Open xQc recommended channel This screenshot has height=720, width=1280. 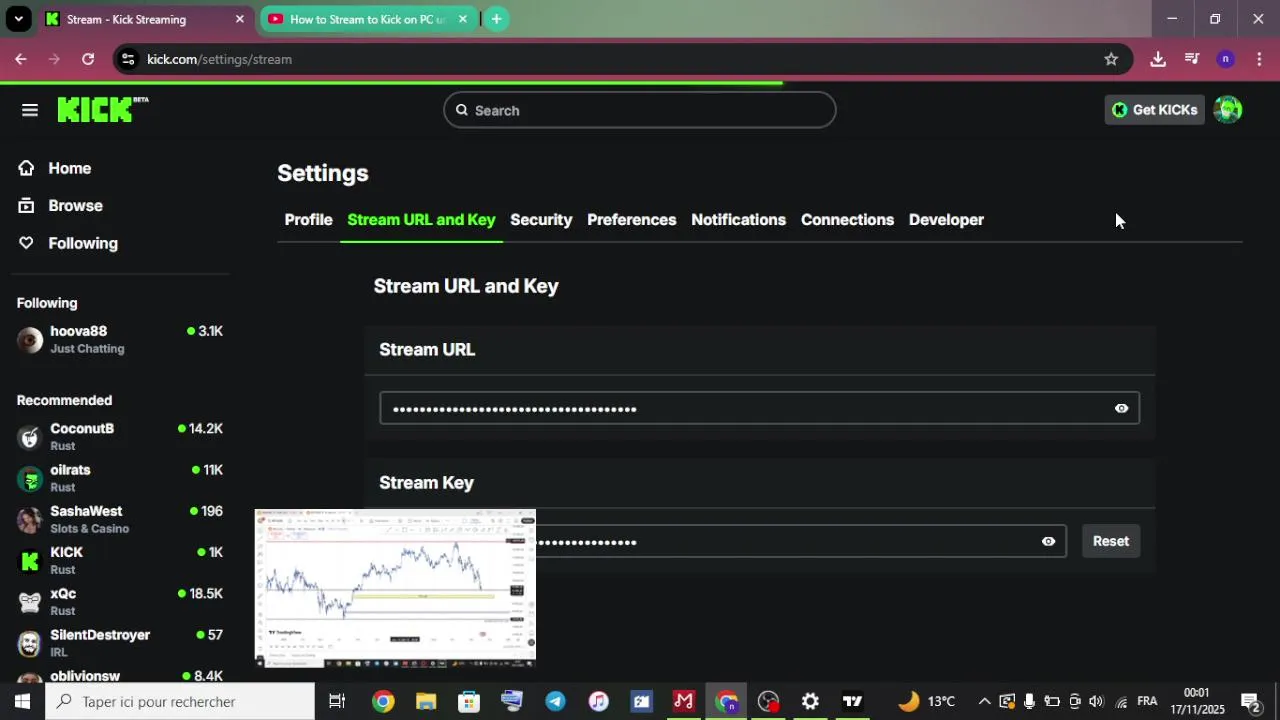120,602
